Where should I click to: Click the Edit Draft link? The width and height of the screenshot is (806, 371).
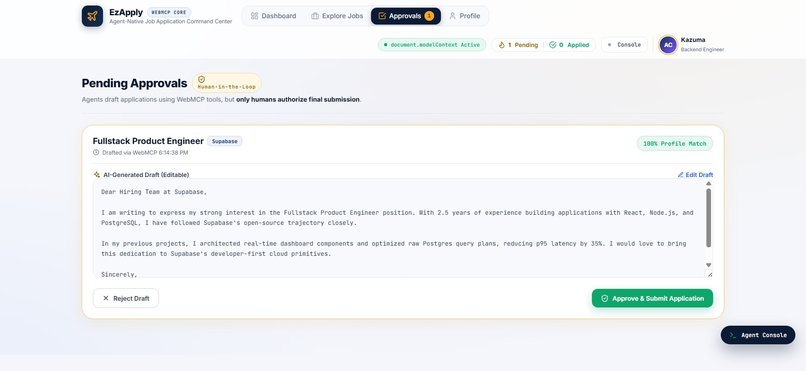tap(695, 175)
